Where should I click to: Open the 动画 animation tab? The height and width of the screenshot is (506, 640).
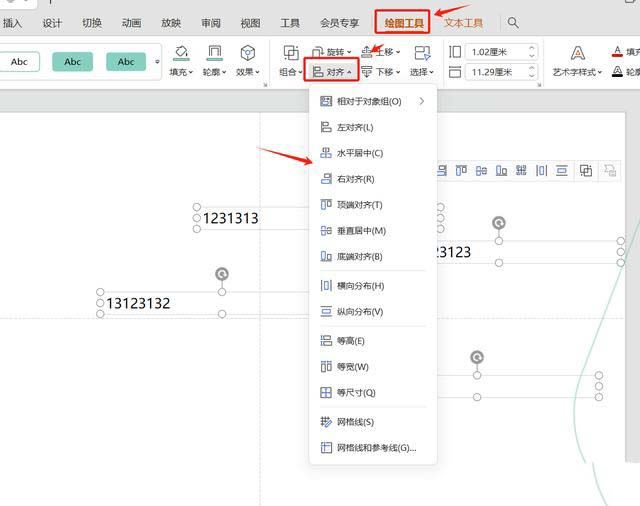pyautogui.click(x=131, y=22)
